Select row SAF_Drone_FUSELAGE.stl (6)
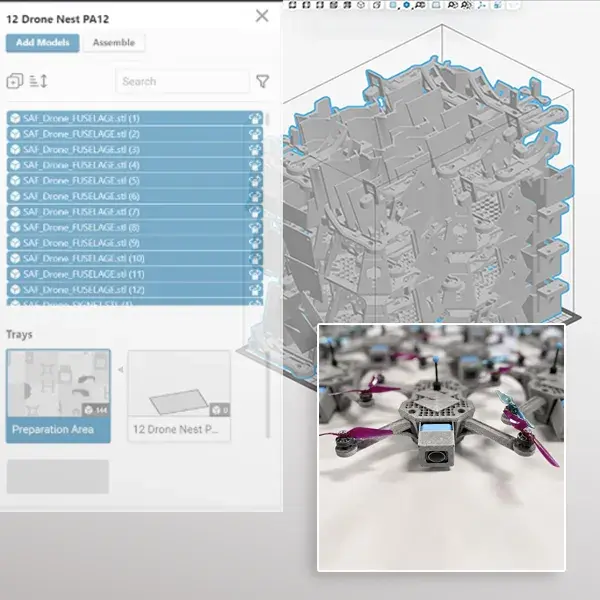Image resolution: width=600 pixels, height=600 pixels. [135, 196]
